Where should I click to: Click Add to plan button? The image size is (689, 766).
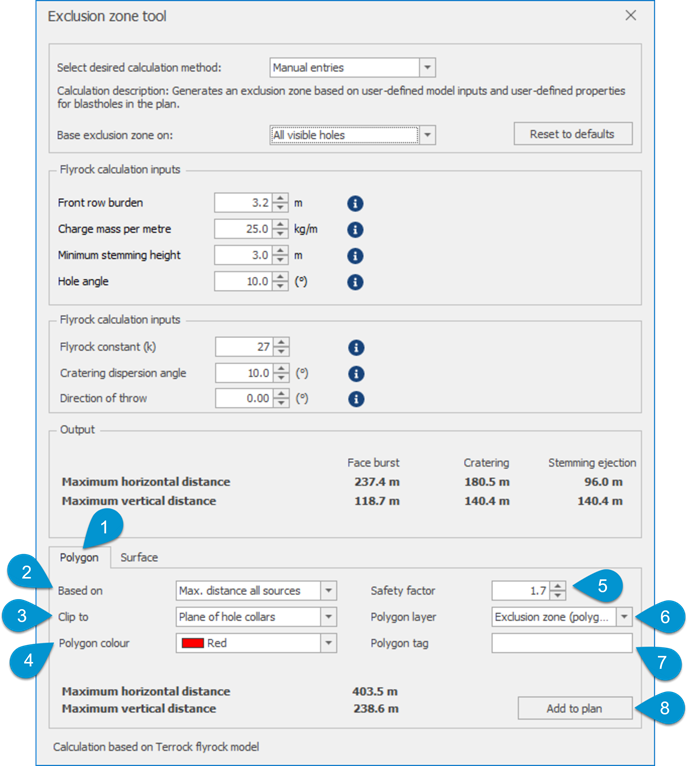click(x=575, y=708)
